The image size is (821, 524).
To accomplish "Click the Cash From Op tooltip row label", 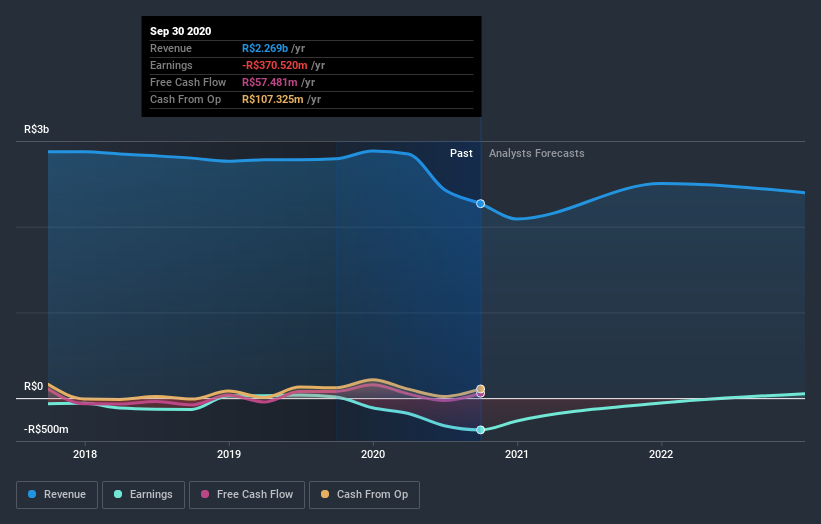I will coord(185,99).
